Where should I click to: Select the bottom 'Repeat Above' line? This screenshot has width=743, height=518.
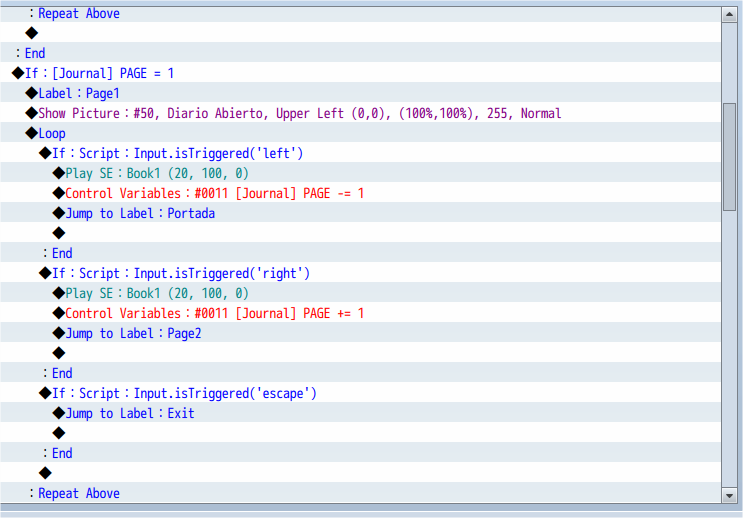(x=360, y=493)
